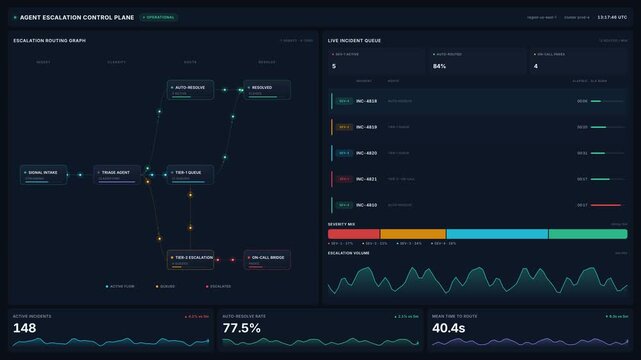Click the severity badge on INC-4818
The image size is (641, 360).
[344, 101]
